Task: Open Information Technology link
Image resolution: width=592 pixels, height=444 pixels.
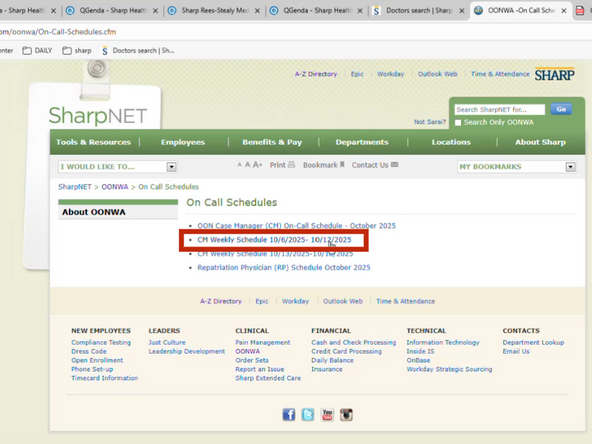Action: click(443, 342)
